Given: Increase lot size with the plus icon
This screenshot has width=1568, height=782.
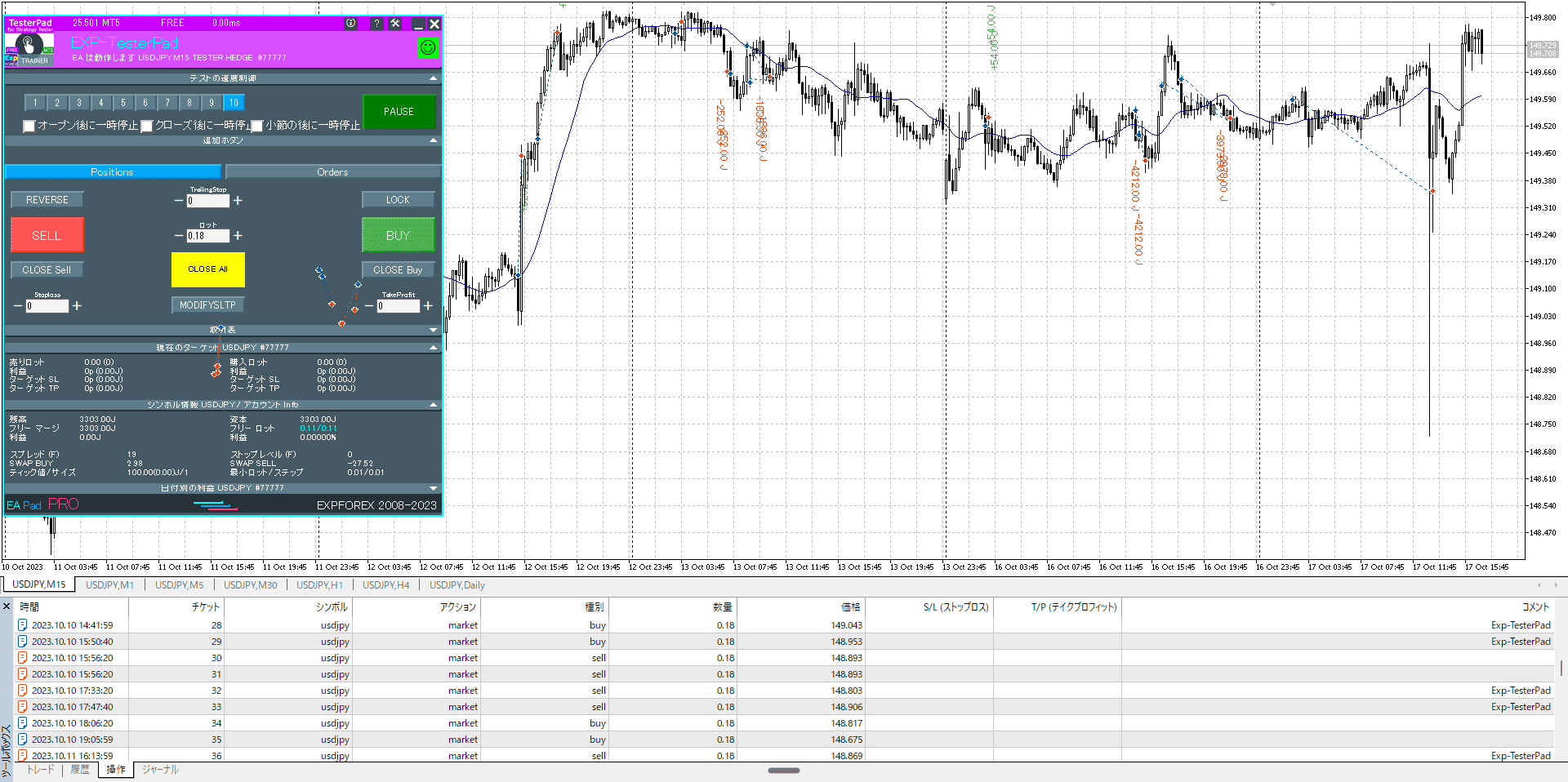Looking at the screenshot, I should (238, 236).
